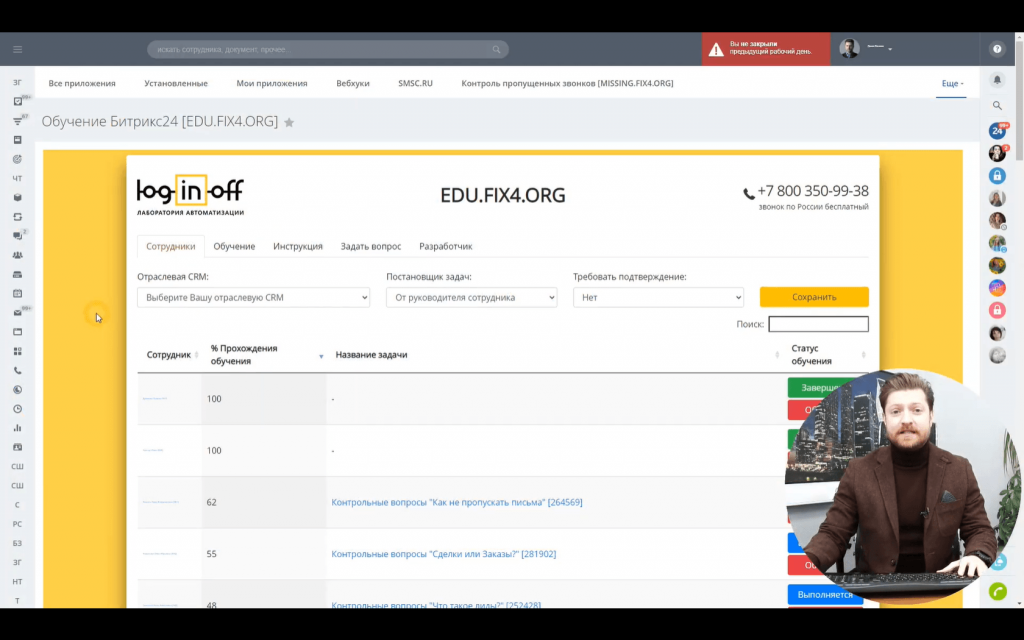Open the blue 24 chat icon

pos(997,131)
